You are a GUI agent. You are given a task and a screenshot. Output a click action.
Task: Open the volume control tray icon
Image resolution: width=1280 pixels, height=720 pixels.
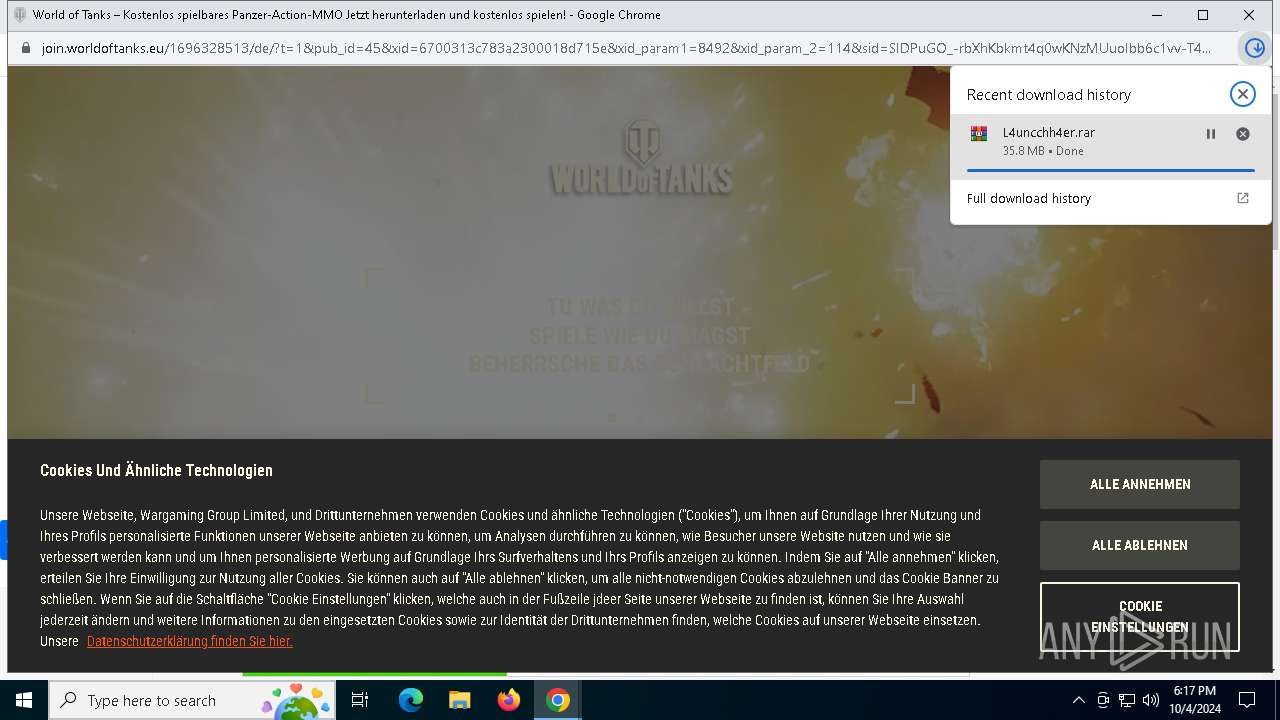tap(1151, 700)
